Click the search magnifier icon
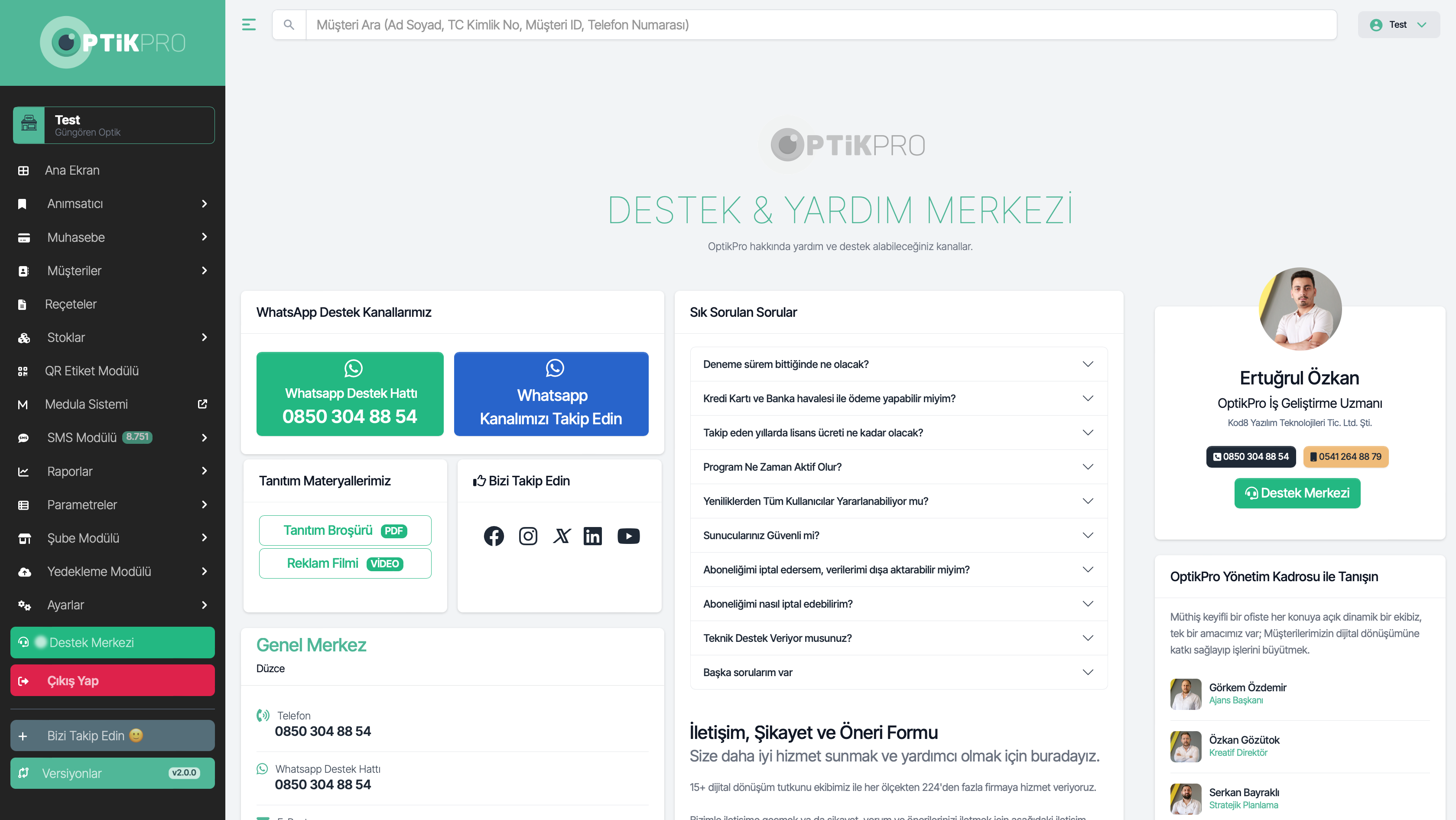1456x820 pixels. pos(289,25)
